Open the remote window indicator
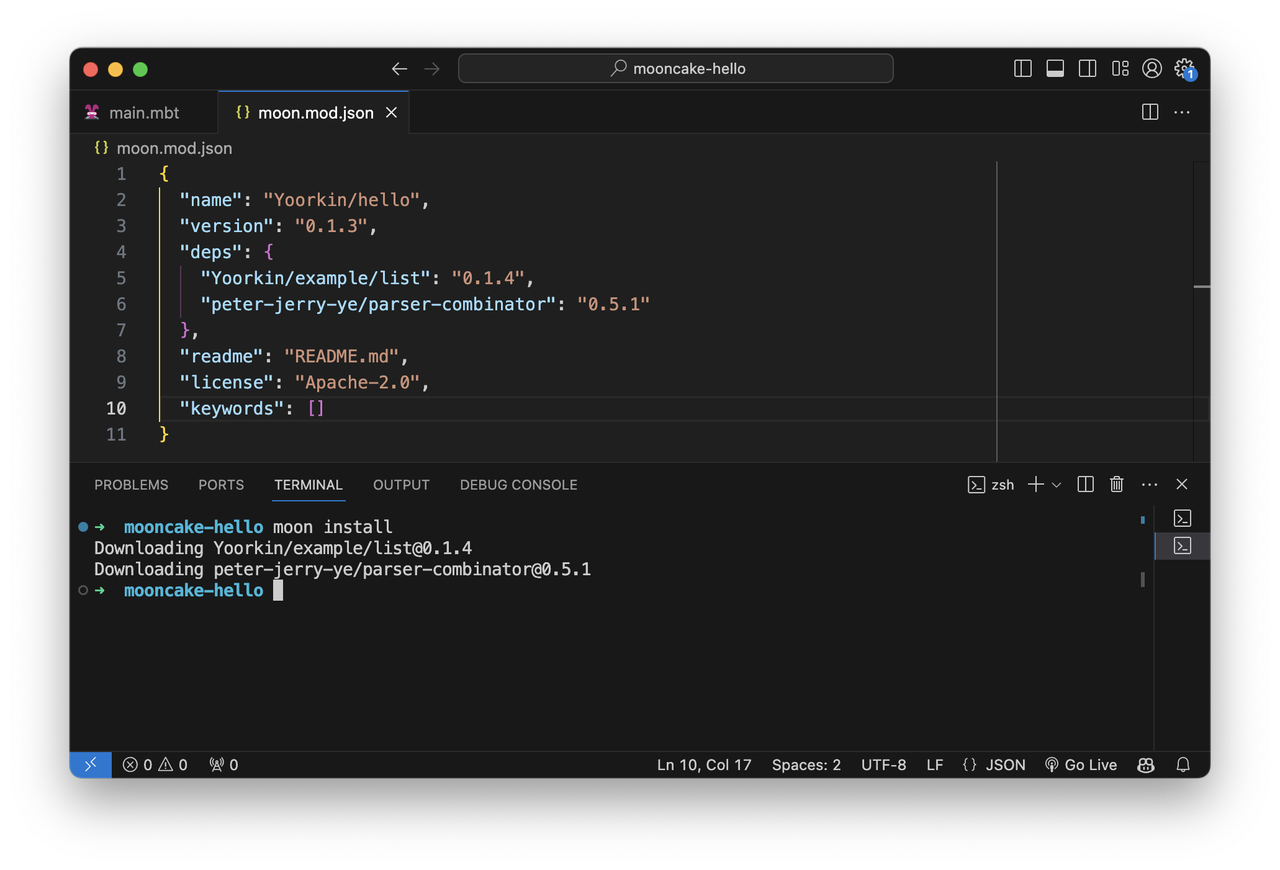1280x870 pixels. [90, 765]
